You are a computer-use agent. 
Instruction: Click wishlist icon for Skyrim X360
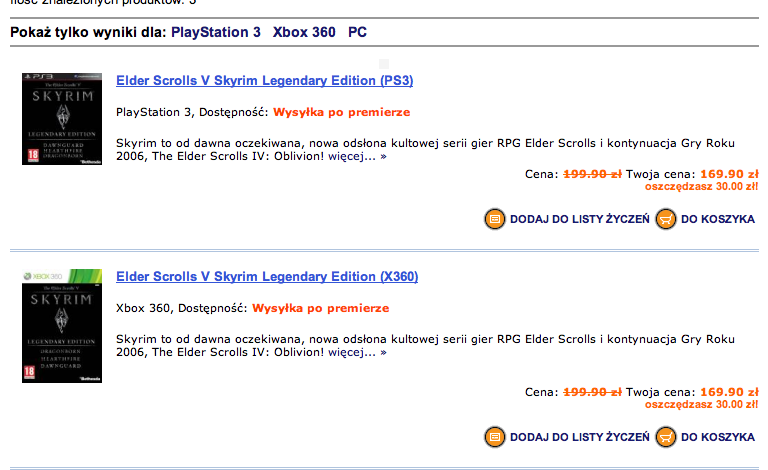point(495,437)
